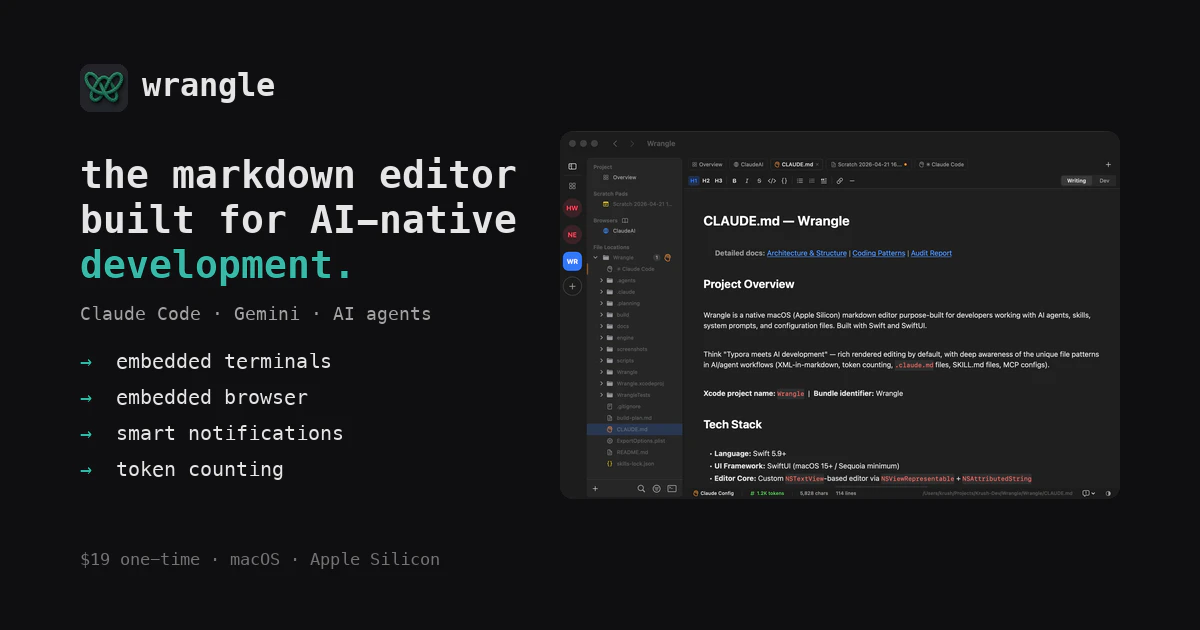Select the WR workspace badge
Screen dimensions: 1200x630
tap(572, 261)
